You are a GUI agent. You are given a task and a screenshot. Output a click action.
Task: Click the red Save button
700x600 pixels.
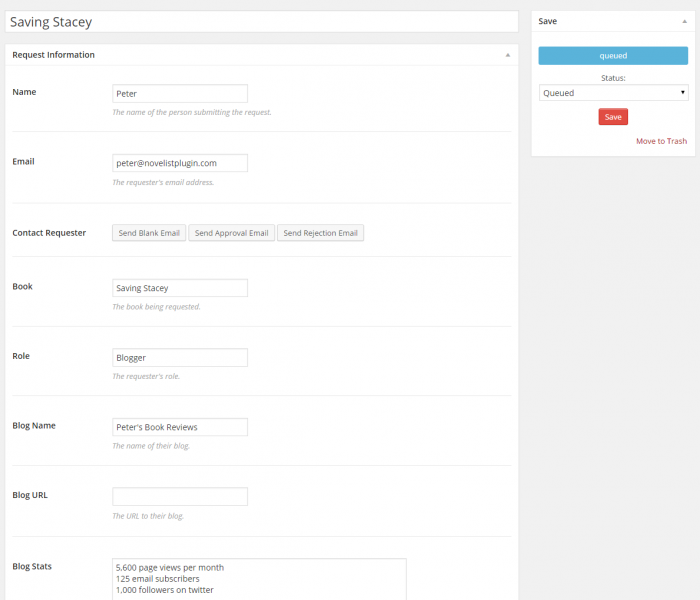(x=613, y=117)
